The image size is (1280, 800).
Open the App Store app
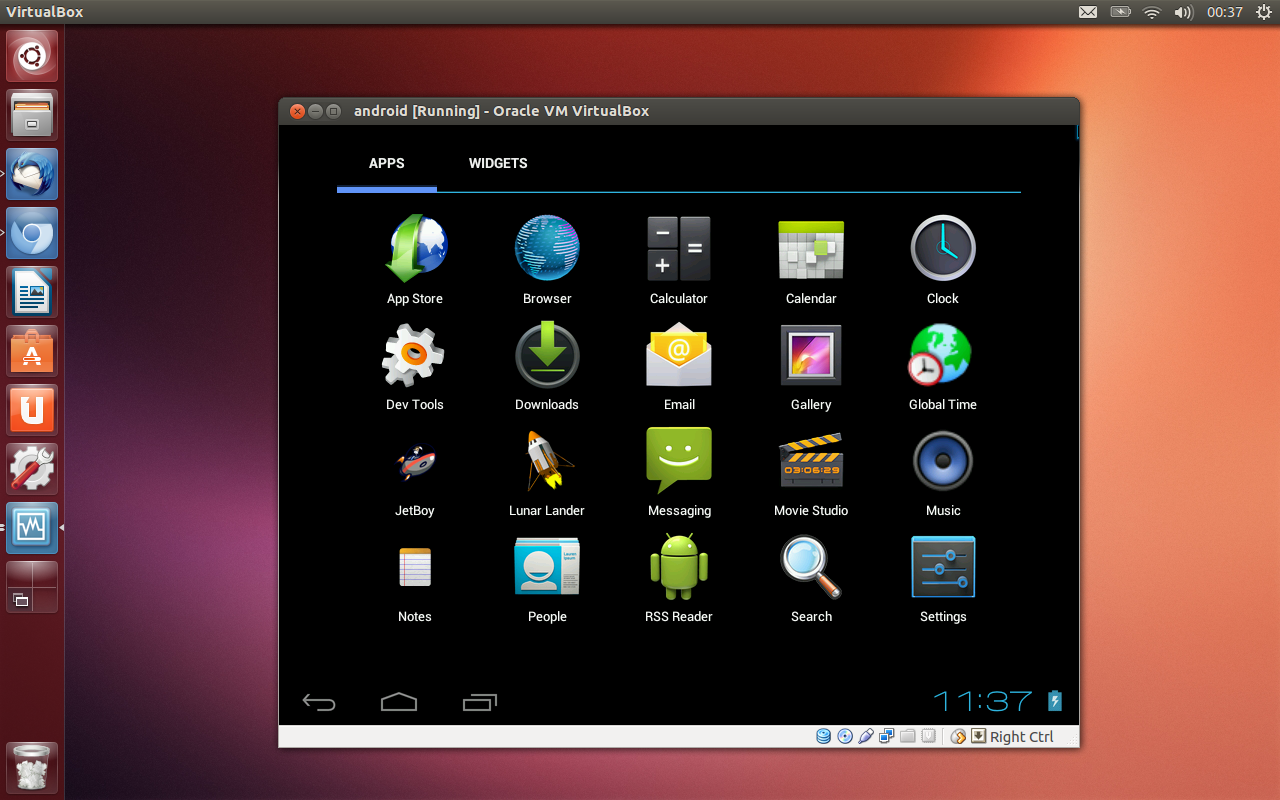pyautogui.click(x=415, y=259)
